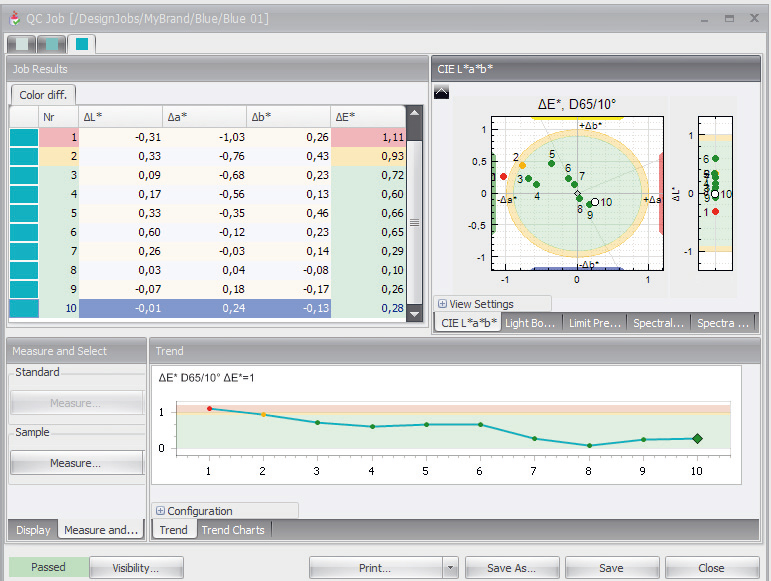Click trend chart orange marker at sample 2
Viewport: 771px width, 581px height.
264,415
